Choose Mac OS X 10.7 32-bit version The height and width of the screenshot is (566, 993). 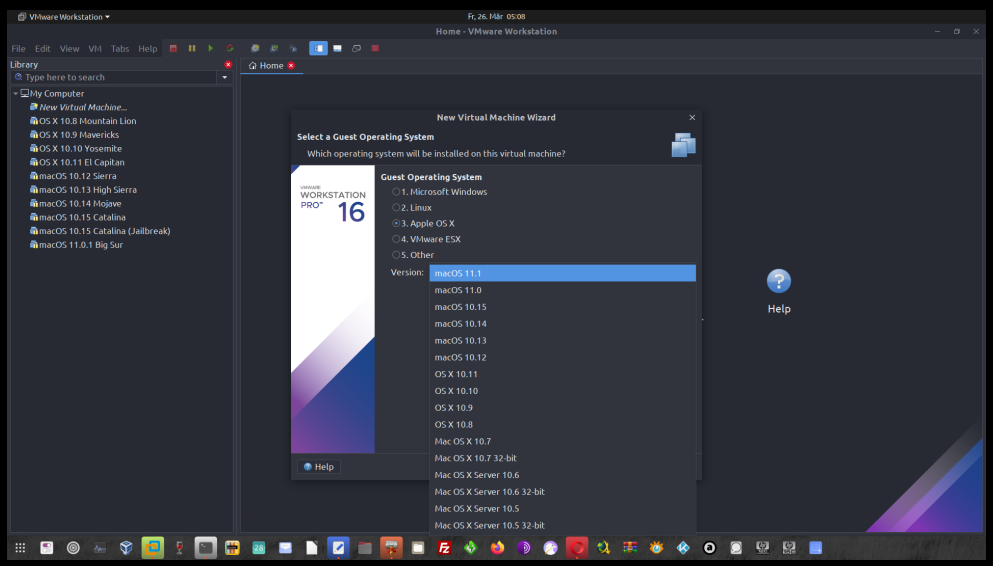pos(562,458)
